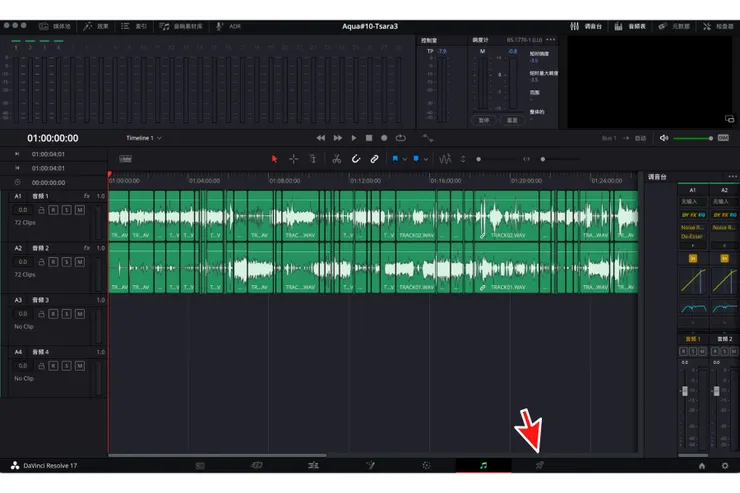
Task: Adjust the monitor volume slider
Action: (x=693, y=138)
